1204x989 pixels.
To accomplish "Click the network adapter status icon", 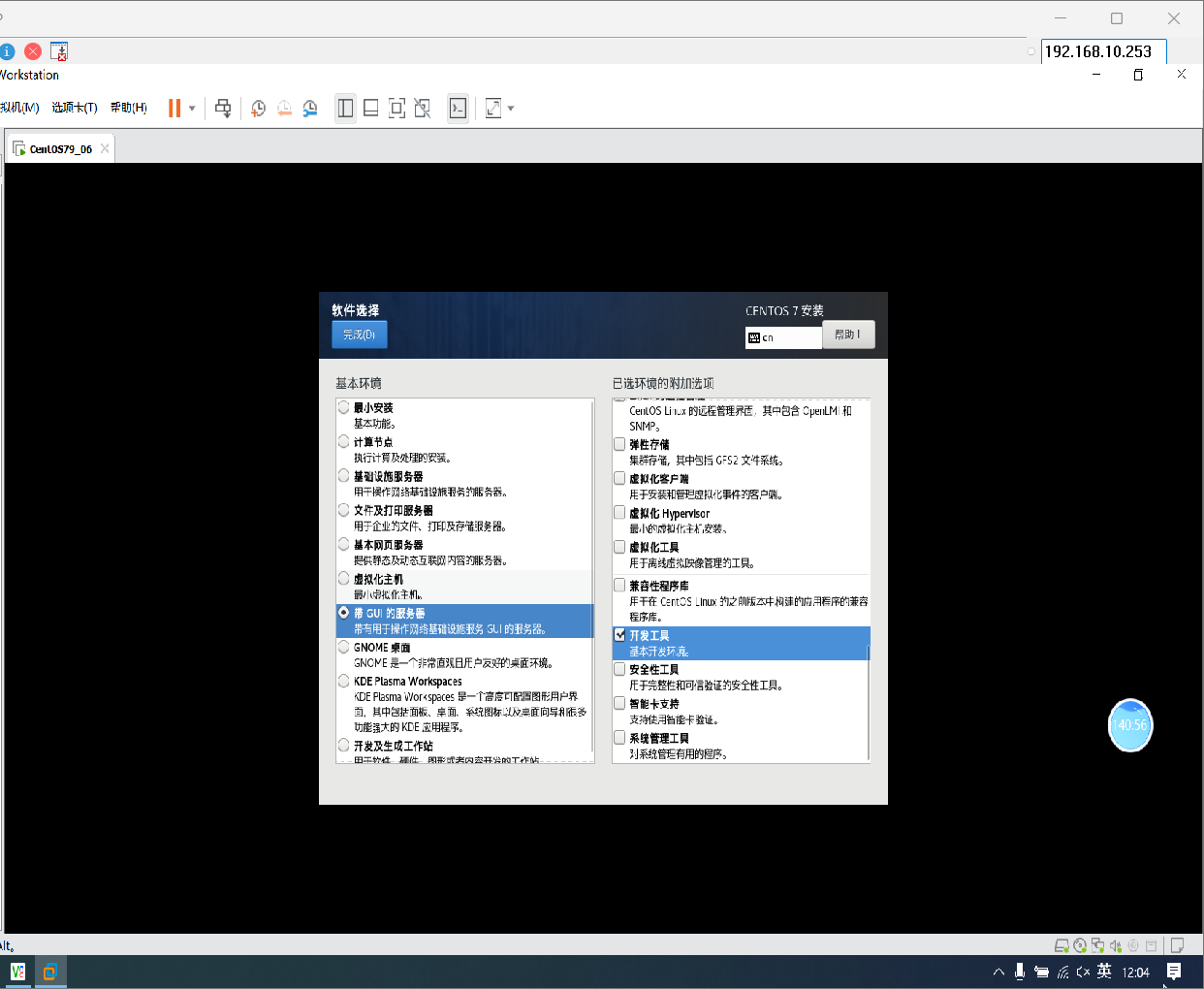I will (x=1097, y=945).
